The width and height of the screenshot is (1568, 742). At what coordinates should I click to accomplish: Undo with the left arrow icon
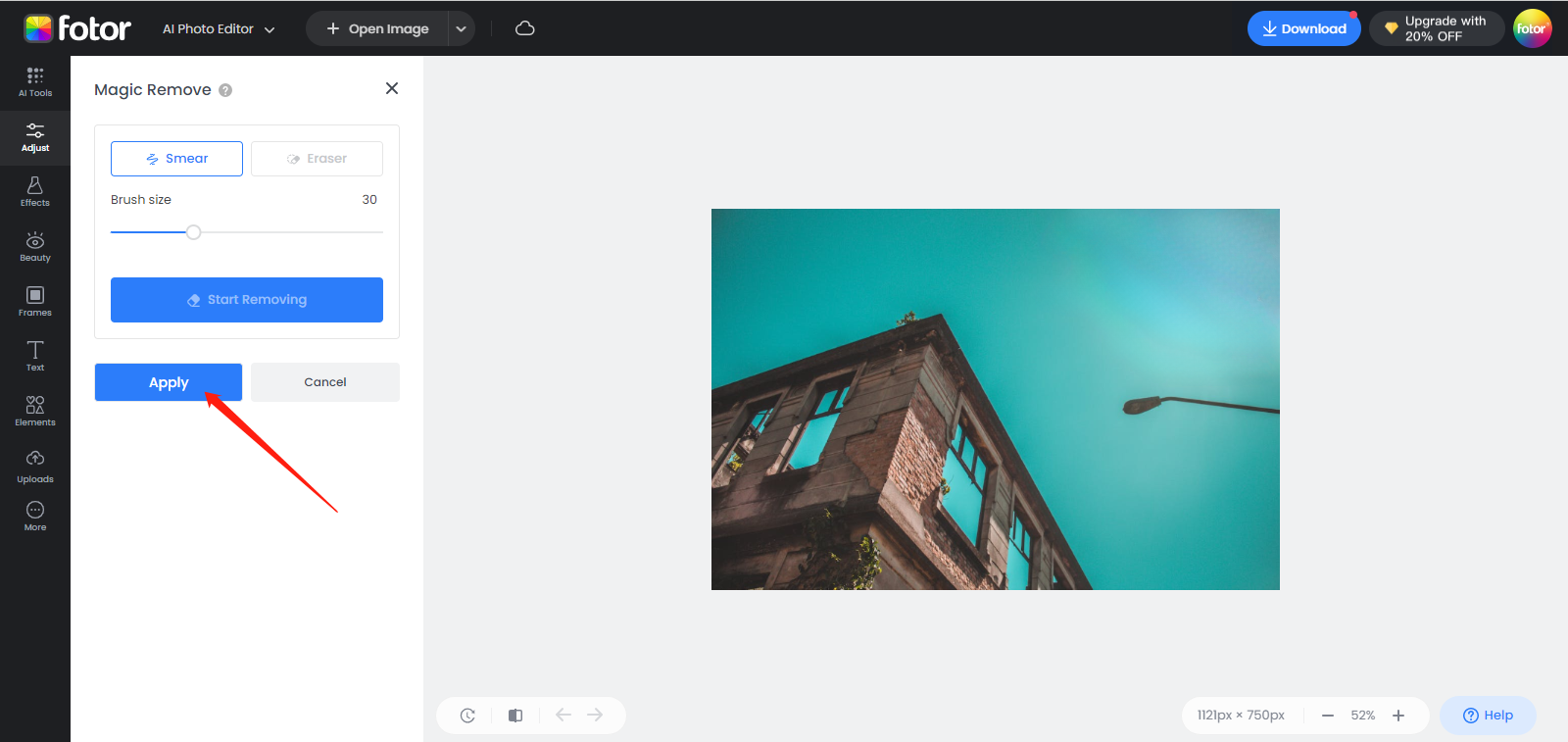563,715
